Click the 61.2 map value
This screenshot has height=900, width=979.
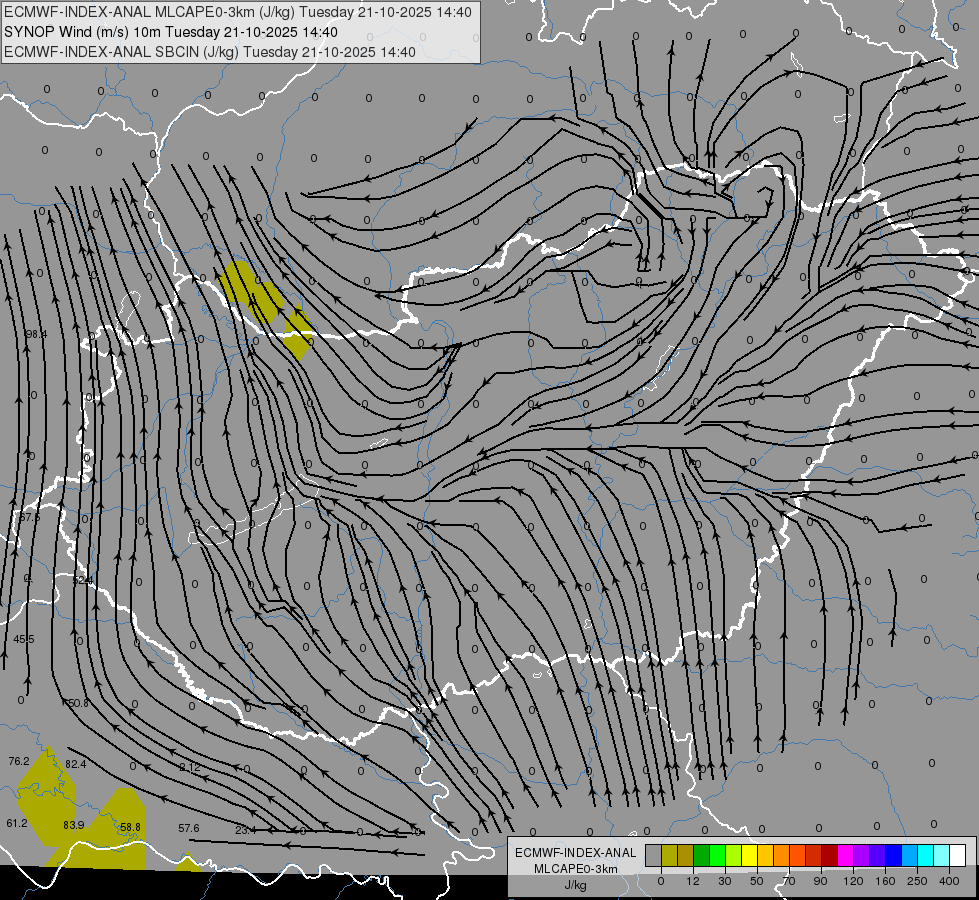click(x=17, y=823)
